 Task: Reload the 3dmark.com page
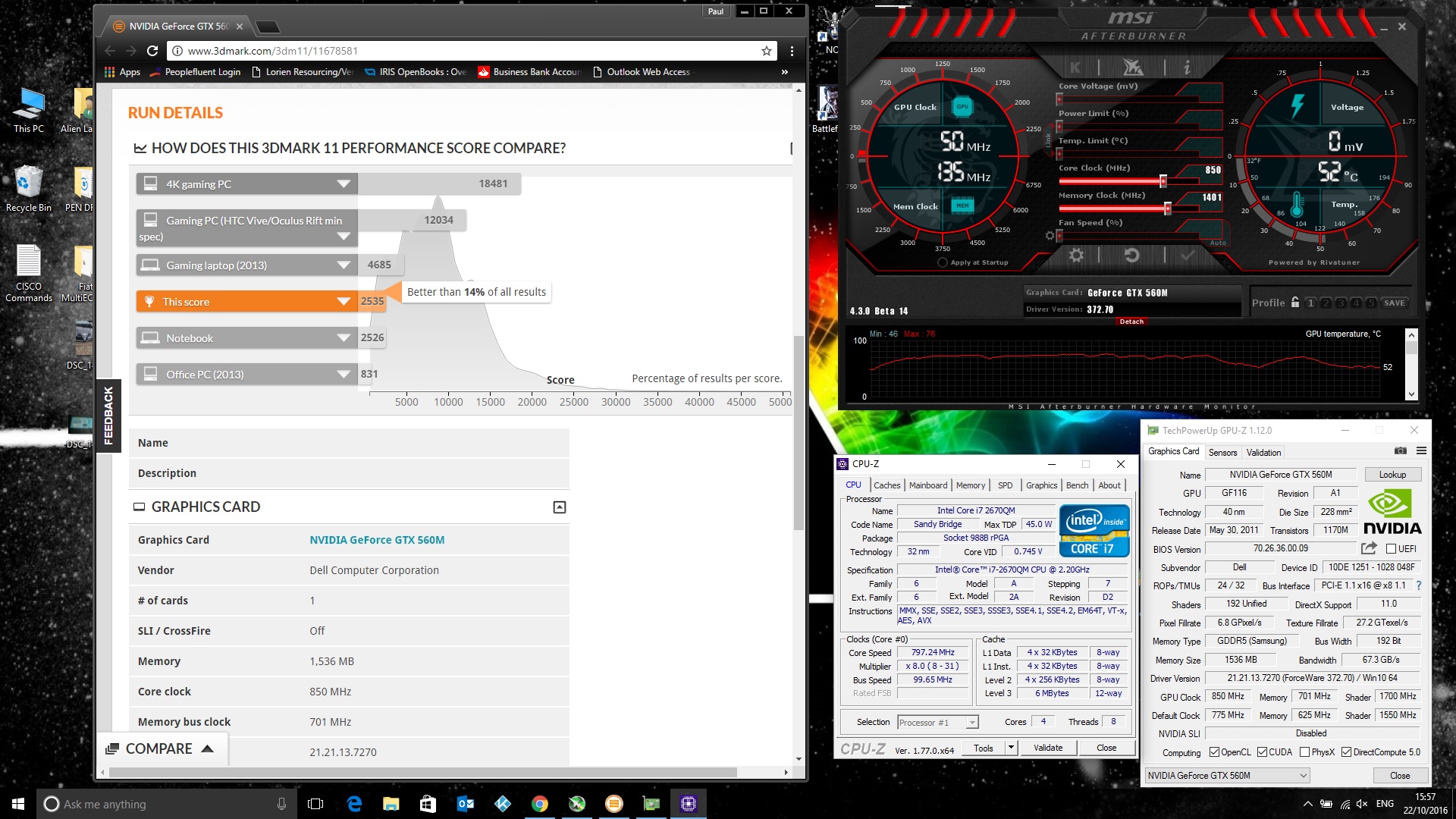(152, 51)
